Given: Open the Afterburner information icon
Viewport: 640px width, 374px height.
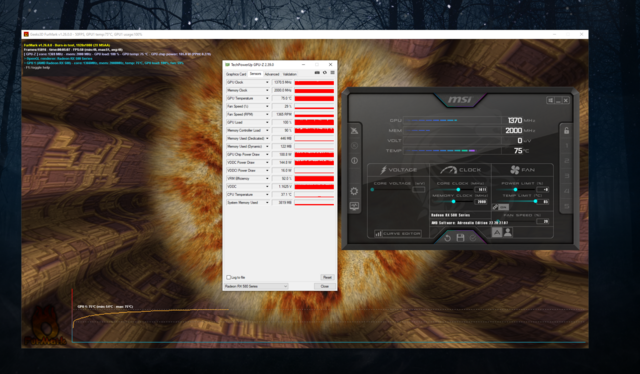Looking at the screenshot, I should [x=354, y=161].
